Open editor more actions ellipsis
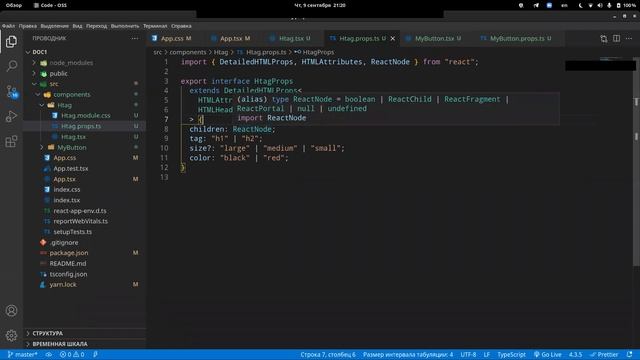This screenshot has width=640, height=360. 629,38
